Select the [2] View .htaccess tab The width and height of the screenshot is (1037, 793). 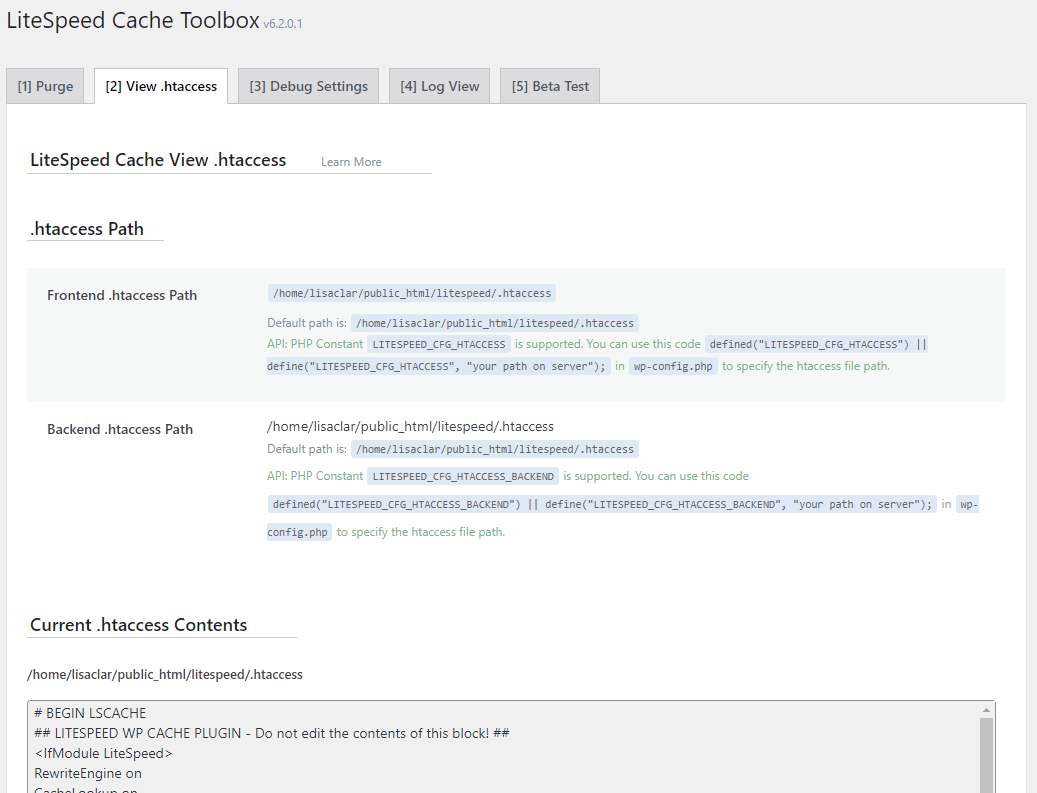(x=161, y=86)
